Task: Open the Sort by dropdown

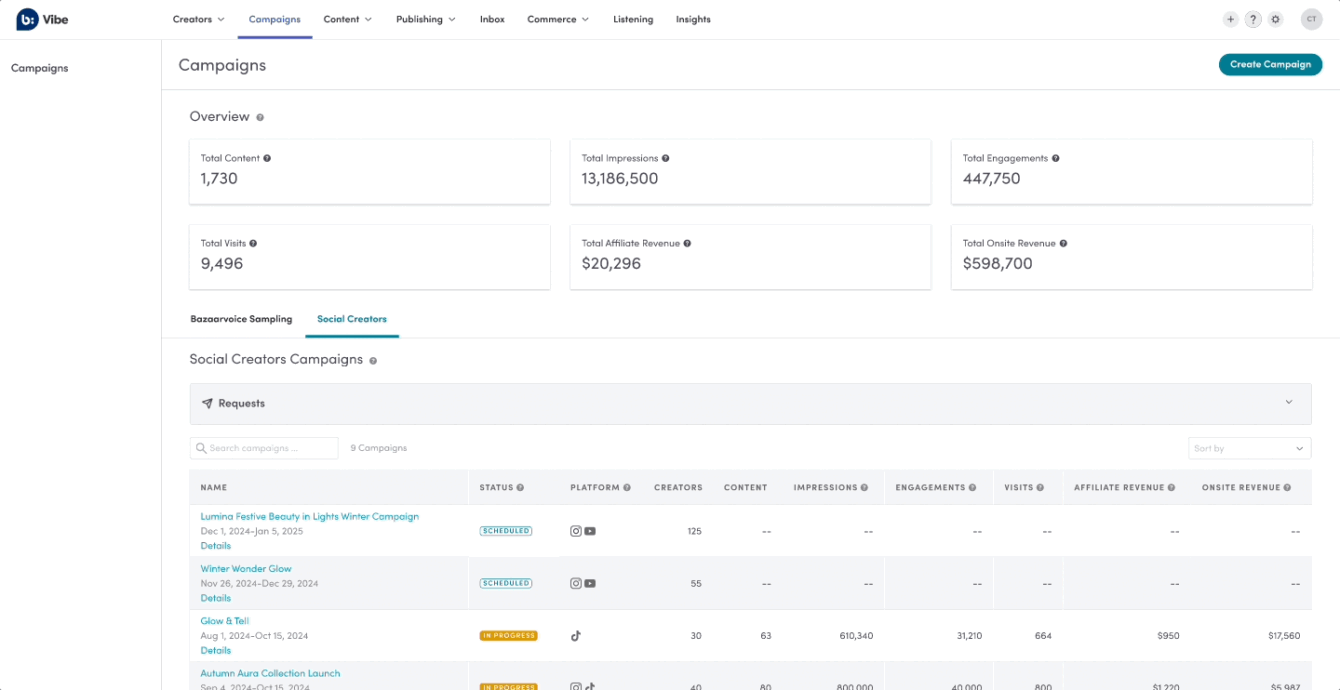Action: (1249, 448)
